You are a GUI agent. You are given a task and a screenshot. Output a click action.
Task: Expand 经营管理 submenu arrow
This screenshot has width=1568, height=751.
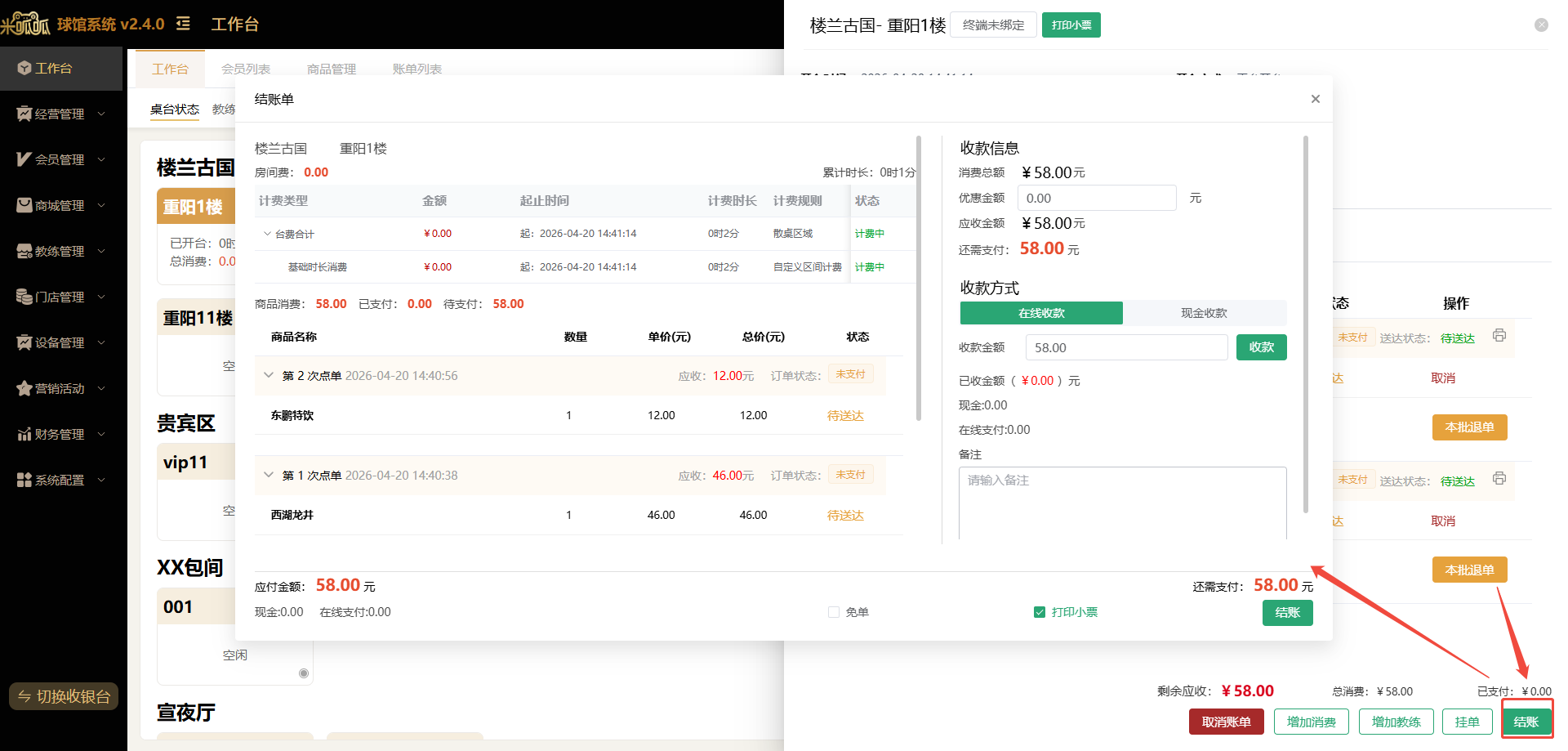coord(101,114)
